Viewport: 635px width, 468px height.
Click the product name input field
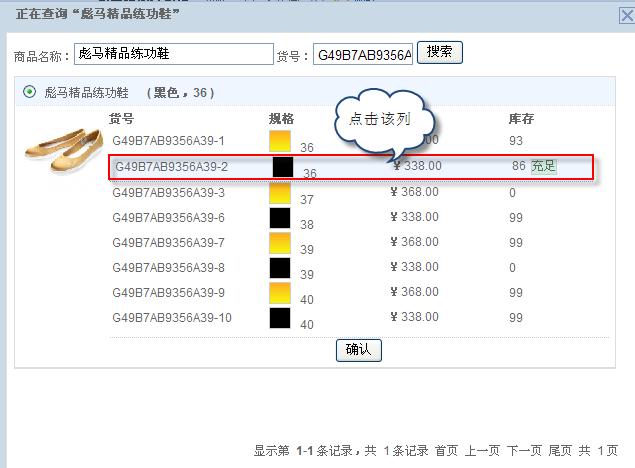(x=174, y=54)
